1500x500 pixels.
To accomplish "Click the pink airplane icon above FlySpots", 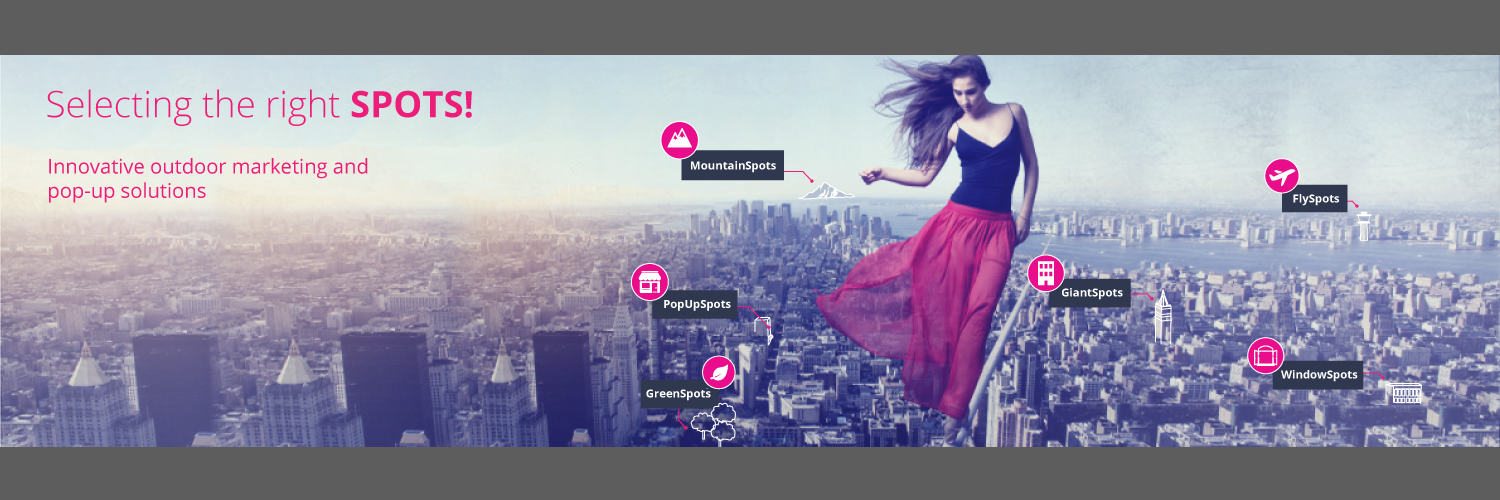I will click(1281, 176).
